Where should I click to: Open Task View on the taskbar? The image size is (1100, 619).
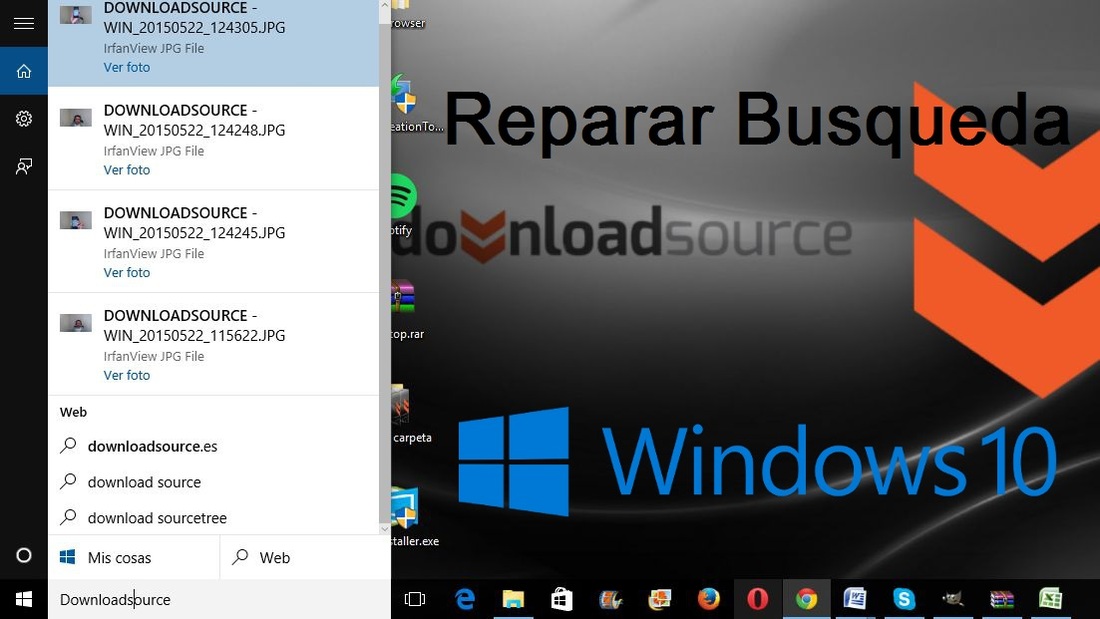(x=415, y=599)
